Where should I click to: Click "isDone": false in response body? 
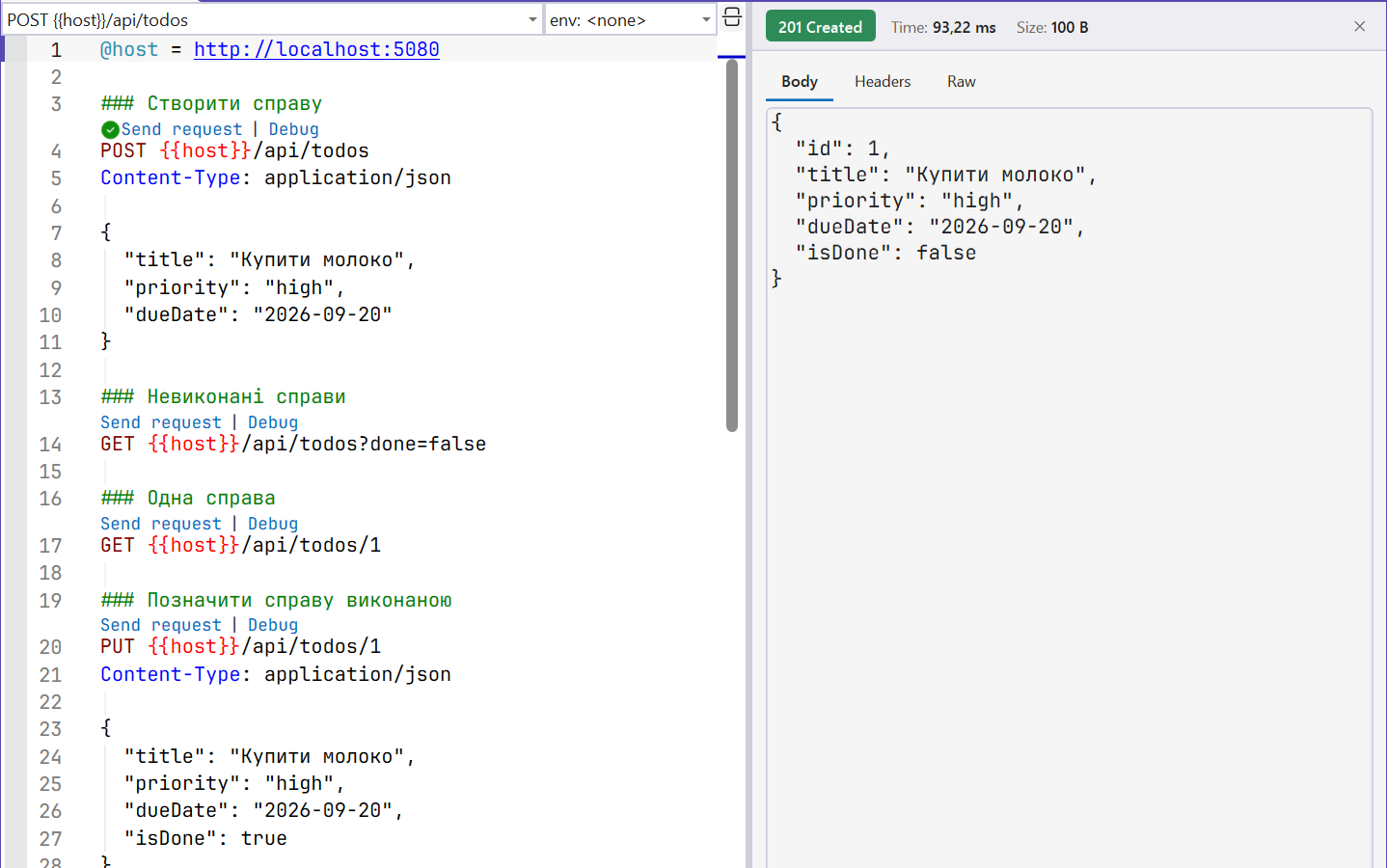[885, 253]
